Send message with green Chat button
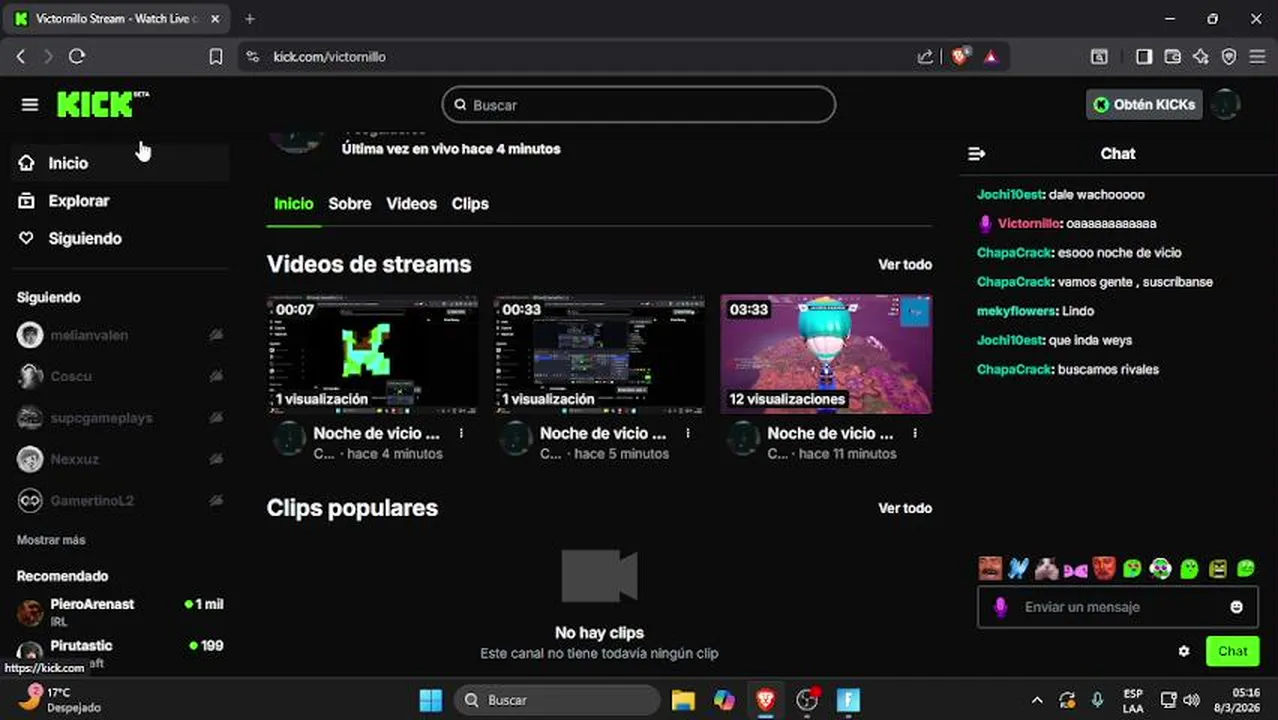The width and height of the screenshot is (1278, 720). point(1232,651)
